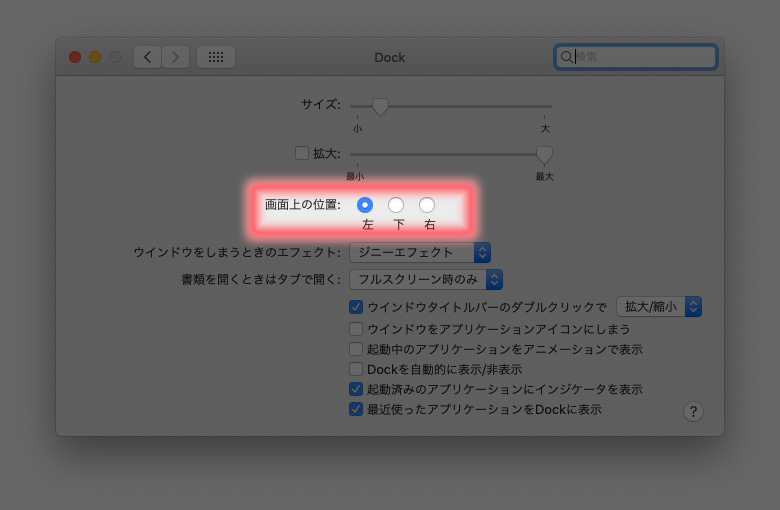Minimize the Dock preferences window
780x510 pixels.
click(95, 57)
